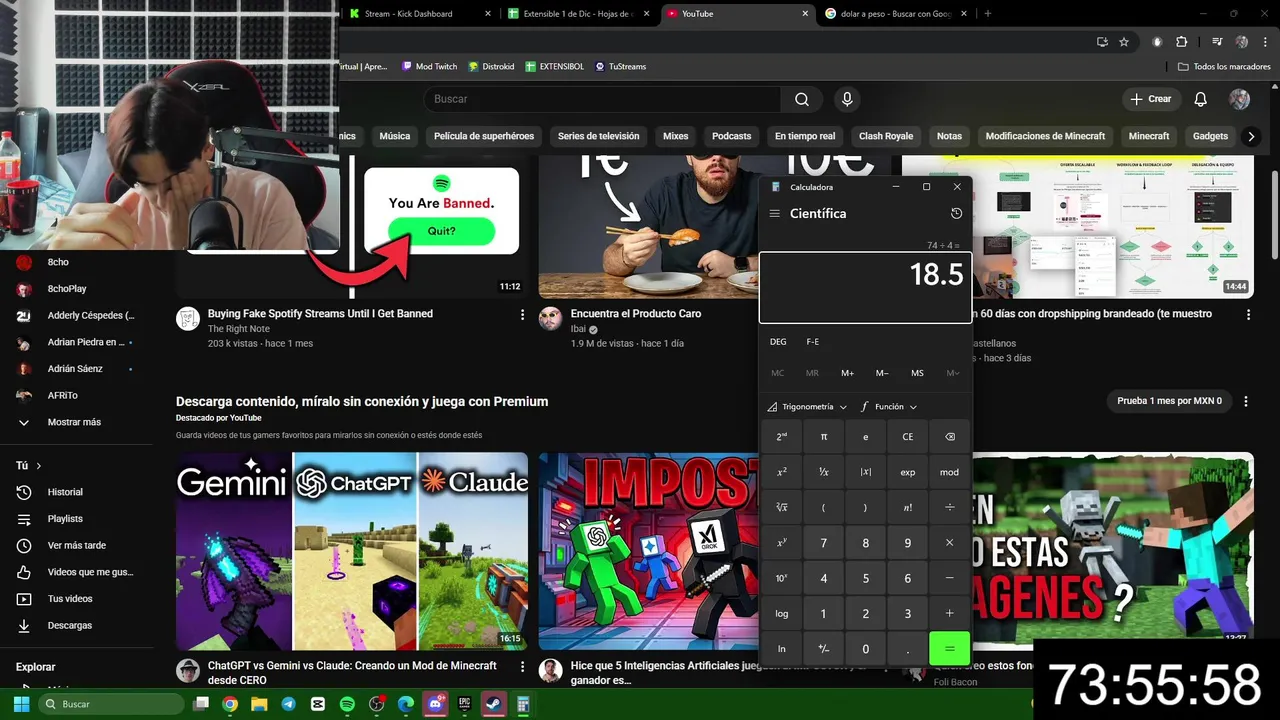Toggle the DEG angle unit in Calculator
Screen dimensions: 1280x720
(x=778, y=342)
